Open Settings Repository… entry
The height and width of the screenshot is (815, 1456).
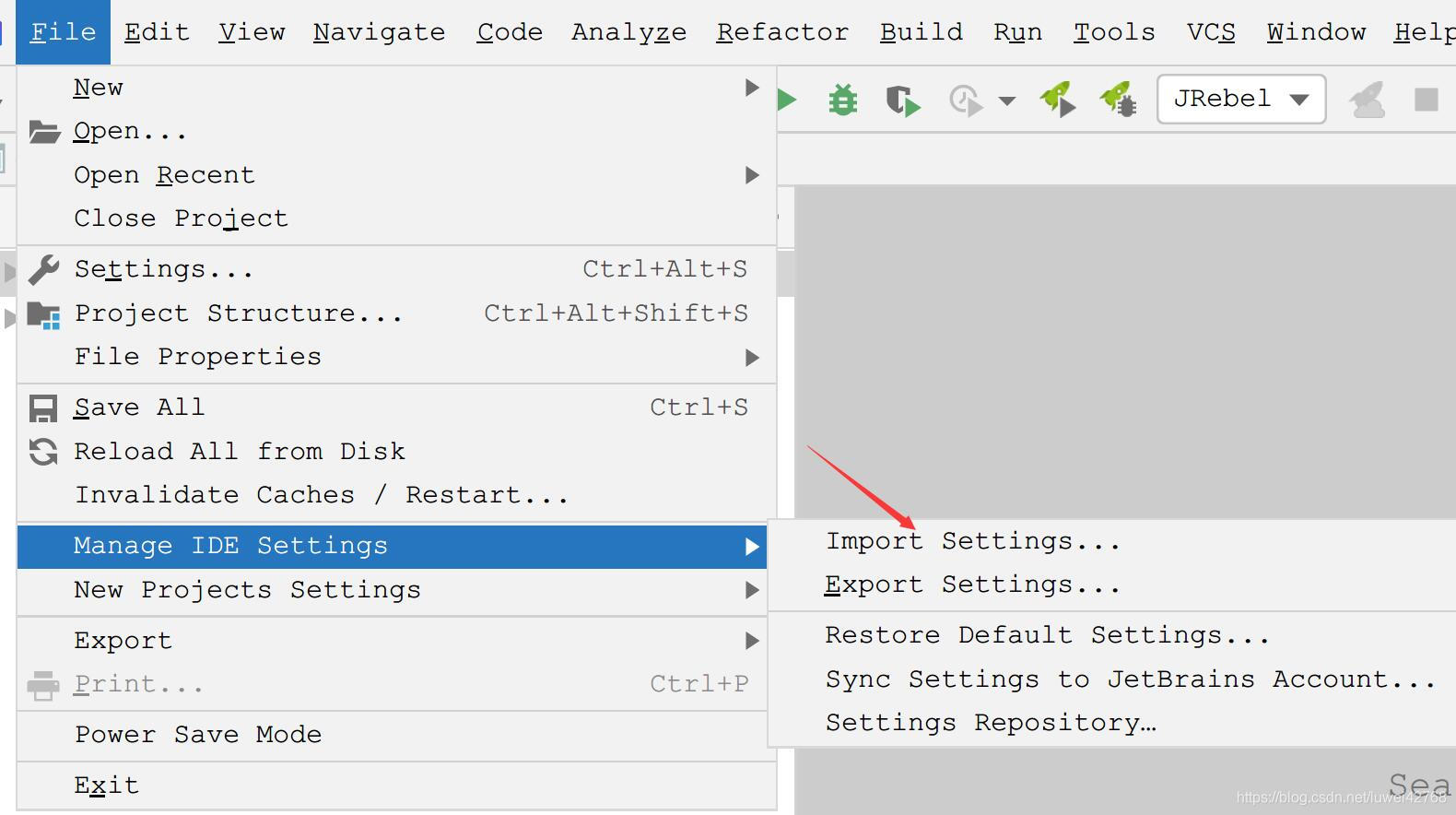(1112, 723)
